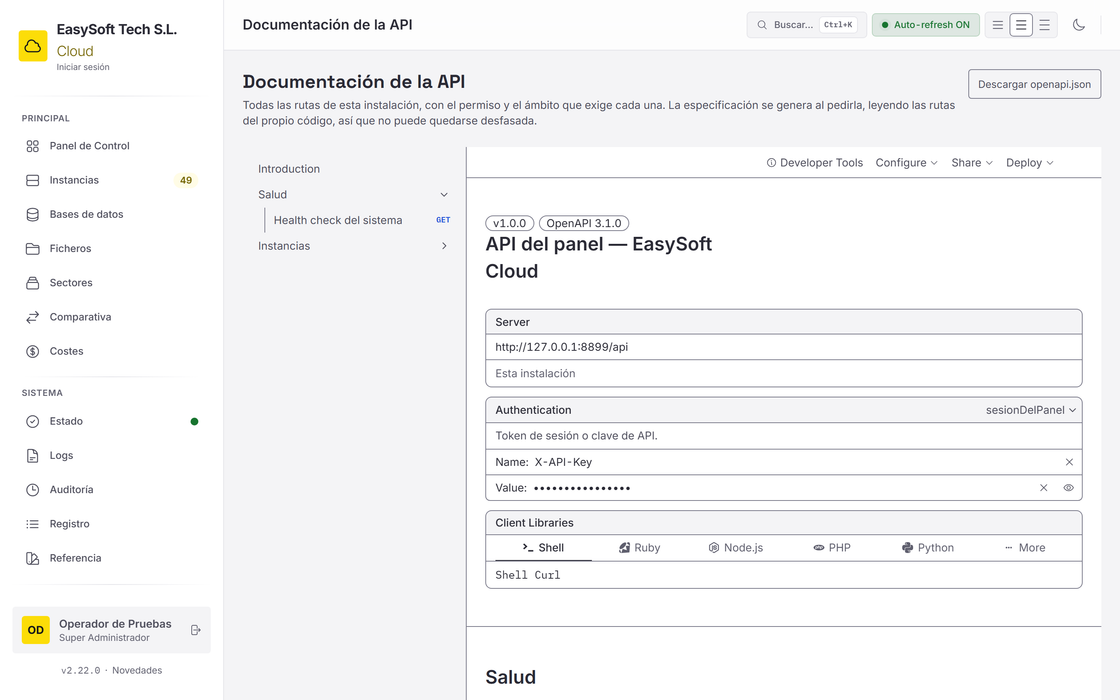
Task: Collapse the Salud section chevron
Action: [444, 195]
